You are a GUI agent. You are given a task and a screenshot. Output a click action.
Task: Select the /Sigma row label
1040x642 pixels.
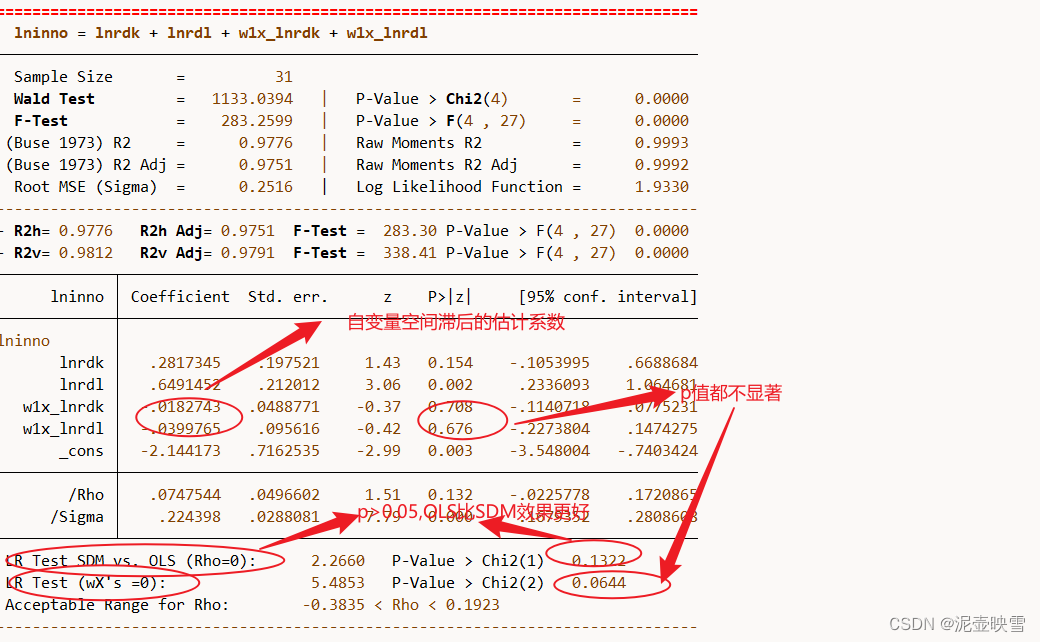coord(77,517)
